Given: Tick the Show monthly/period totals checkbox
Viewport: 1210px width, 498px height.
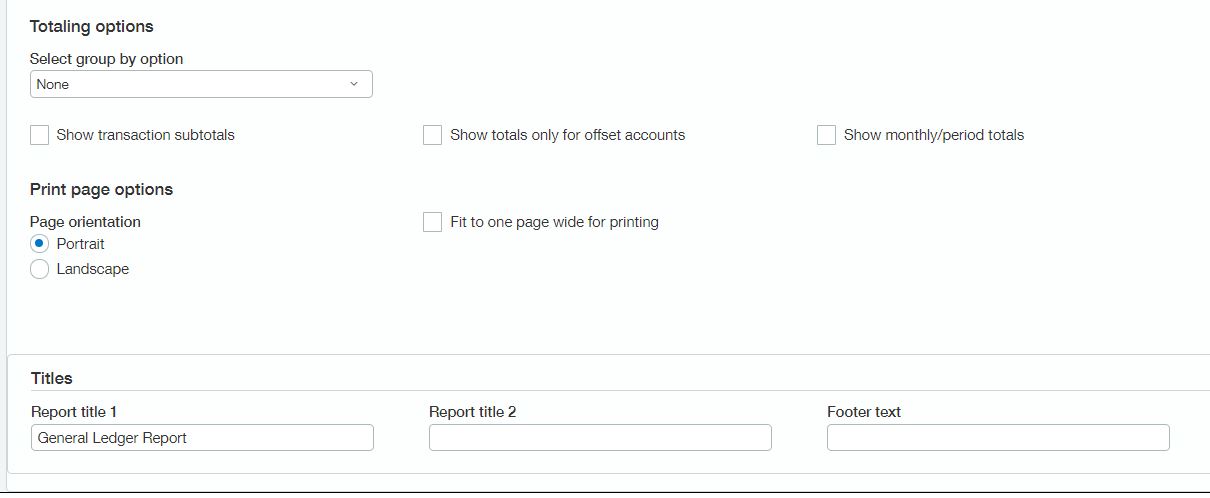Looking at the screenshot, I should point(826,135).
